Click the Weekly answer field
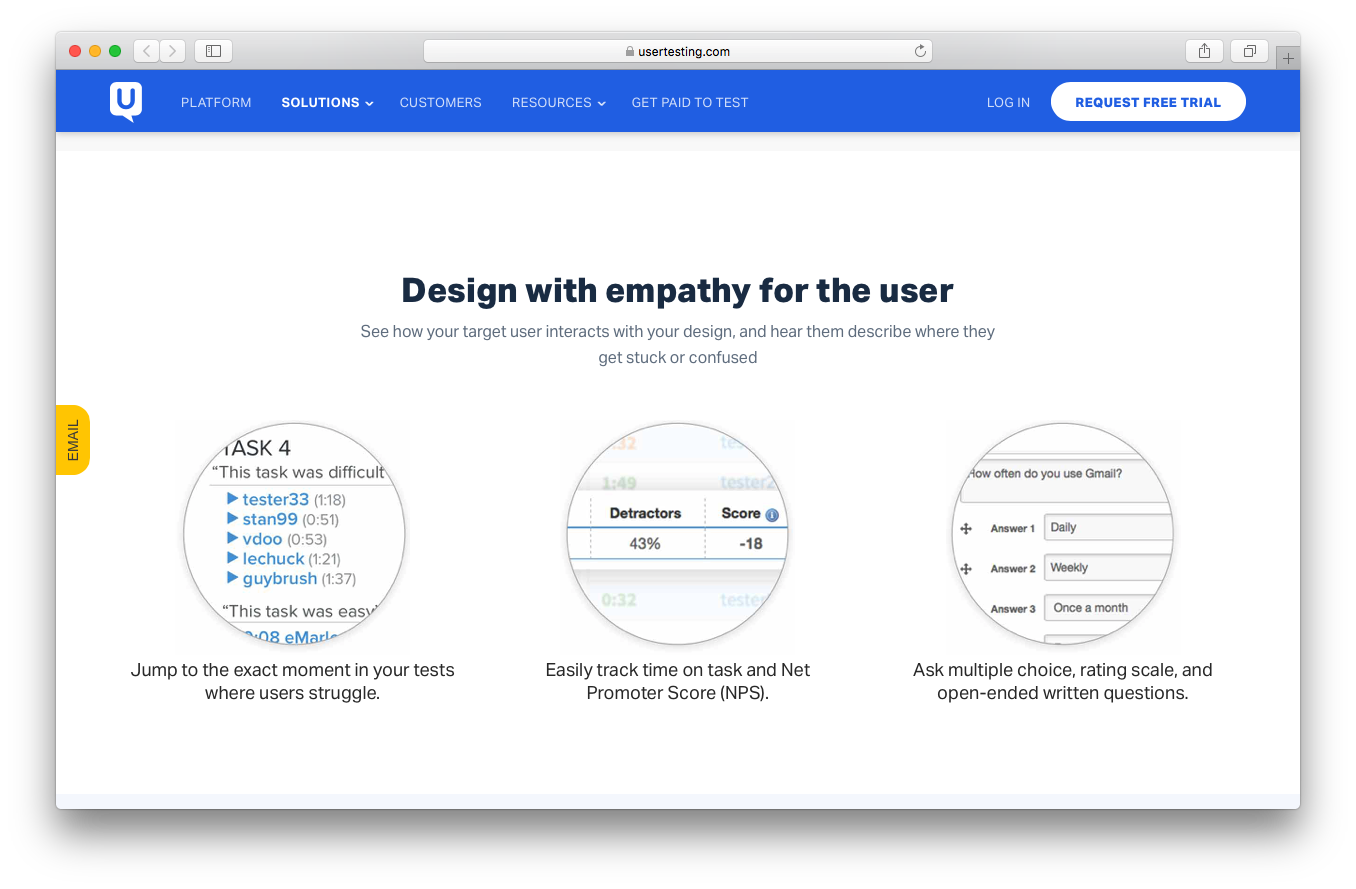This screenshot has height=889, width=1356. [x=1108, y=568]
